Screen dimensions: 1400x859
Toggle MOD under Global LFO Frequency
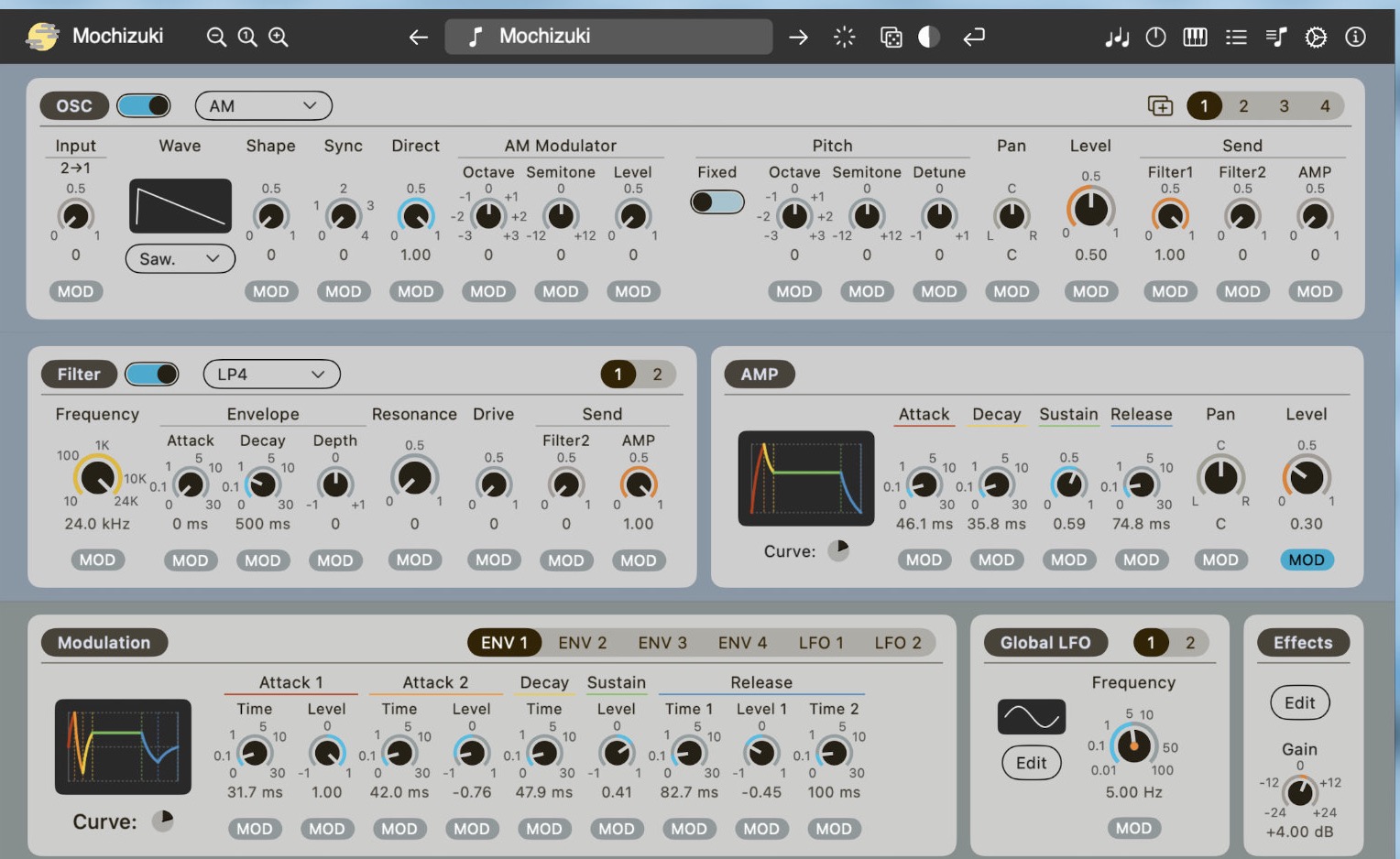[x=1133, y=828]
